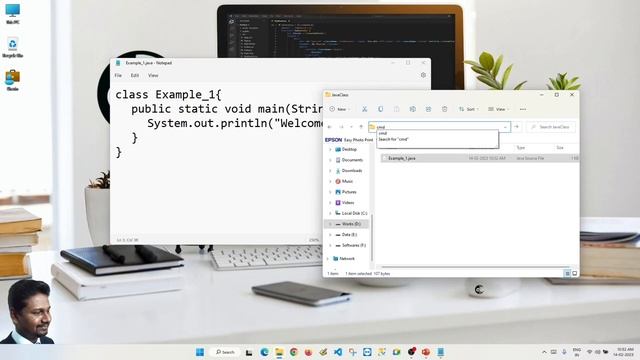Open Google Chrome from the taskbar

click(x=294, y=352)
